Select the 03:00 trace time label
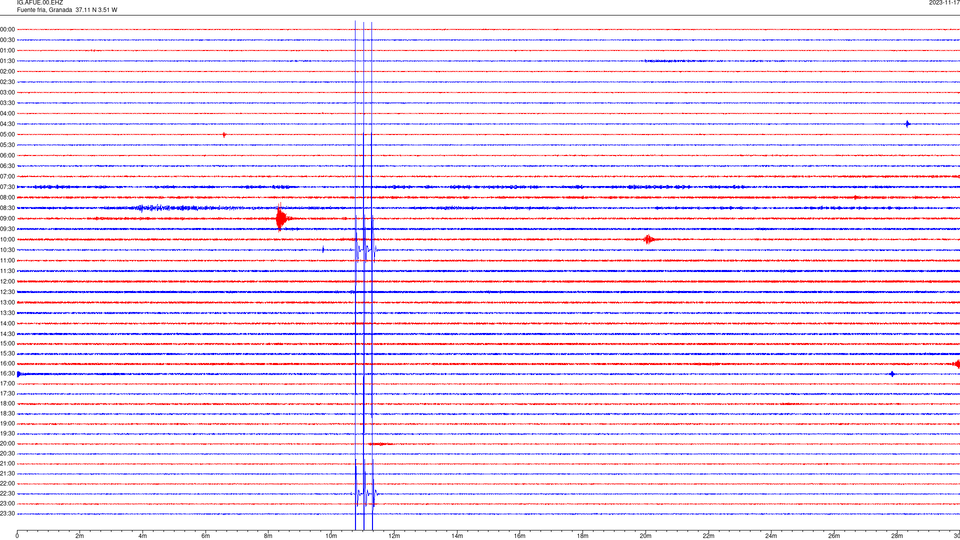This screenshot has height=540, width=960. click(7, 92)
